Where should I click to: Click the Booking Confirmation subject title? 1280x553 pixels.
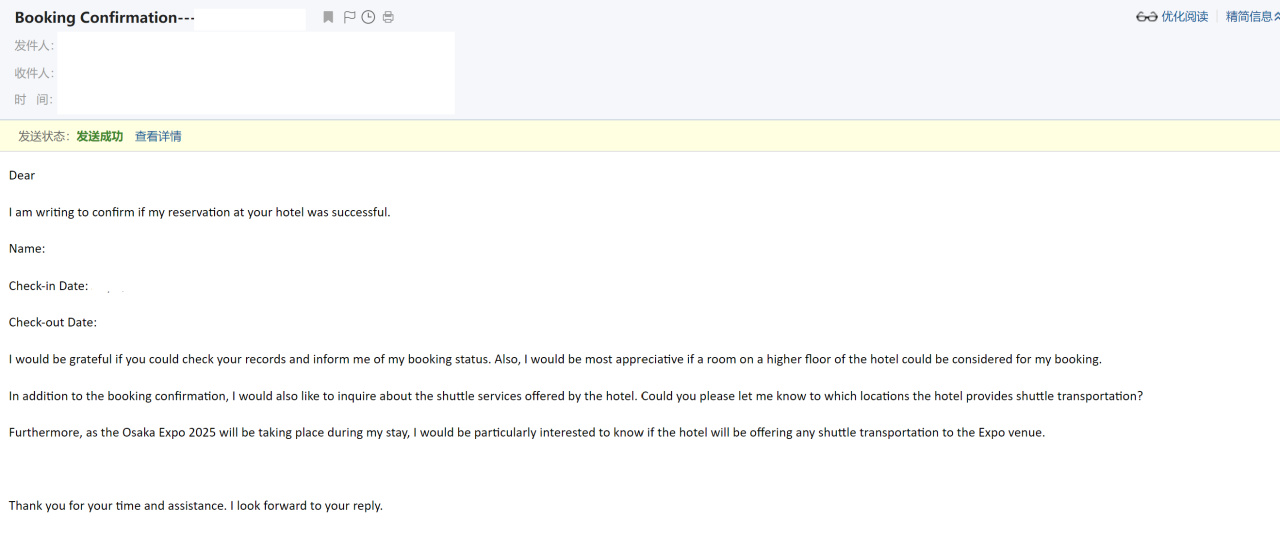tap(104, 17)
